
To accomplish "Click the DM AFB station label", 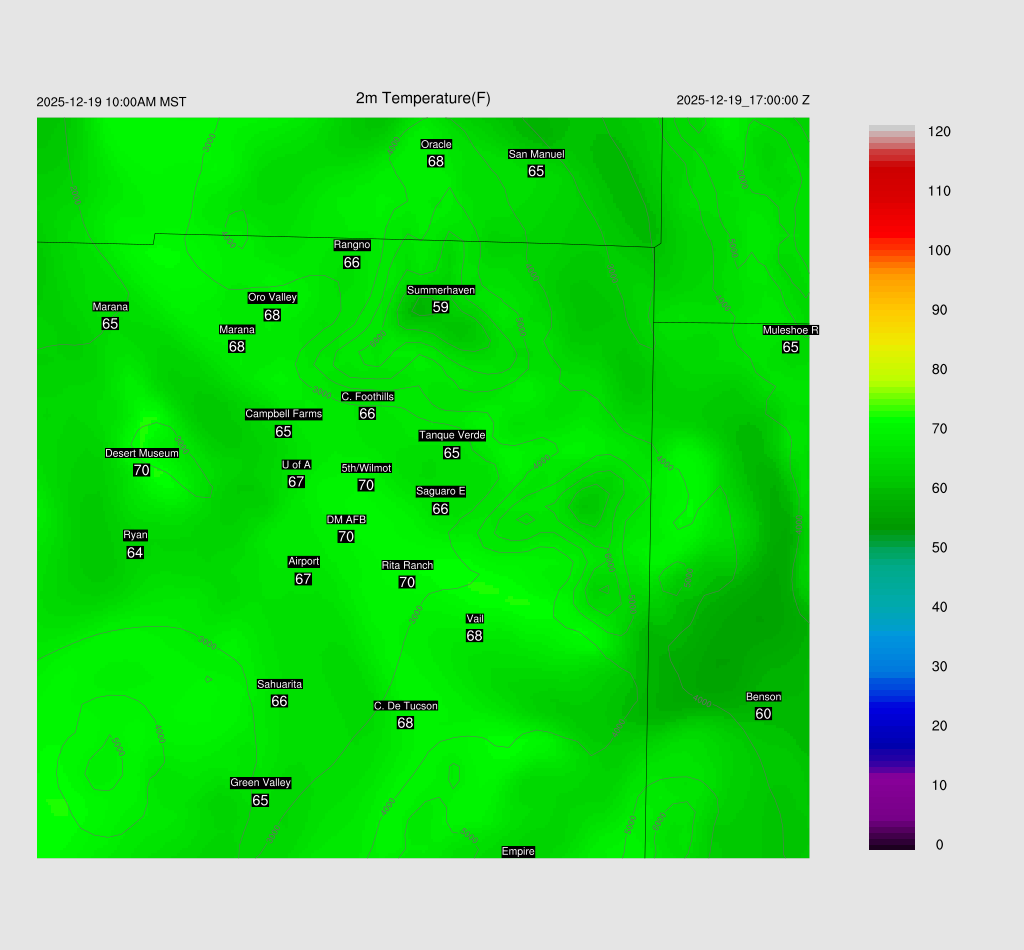I will coord(346,520).
